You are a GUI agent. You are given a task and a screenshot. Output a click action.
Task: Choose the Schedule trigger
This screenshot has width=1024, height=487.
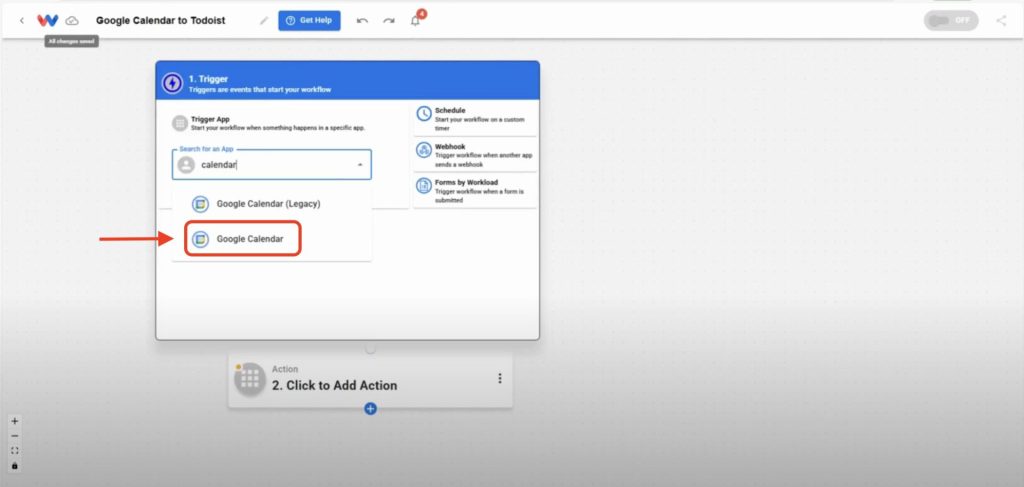(475, 119)
